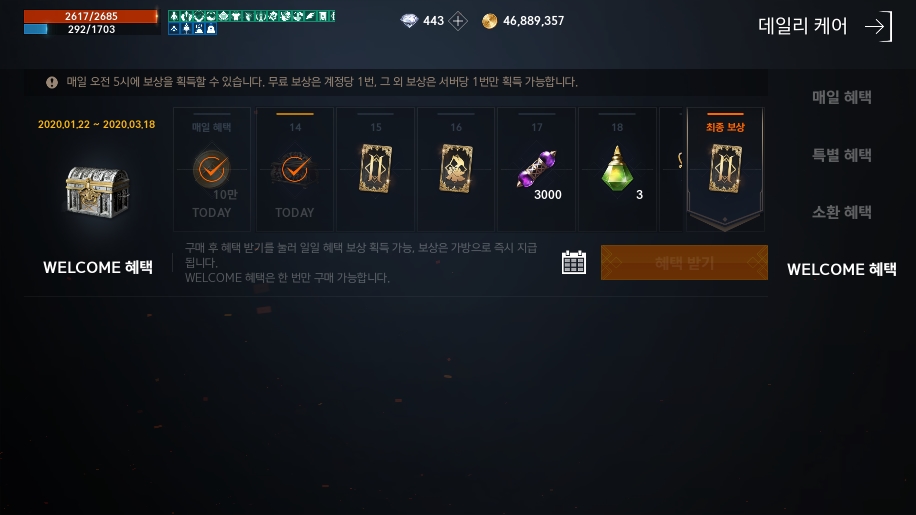Image resolution: width=916 pixels, height=515 pixels.
Task: Go to the 소환 혜택 tab
Action: tap(841, 212)
